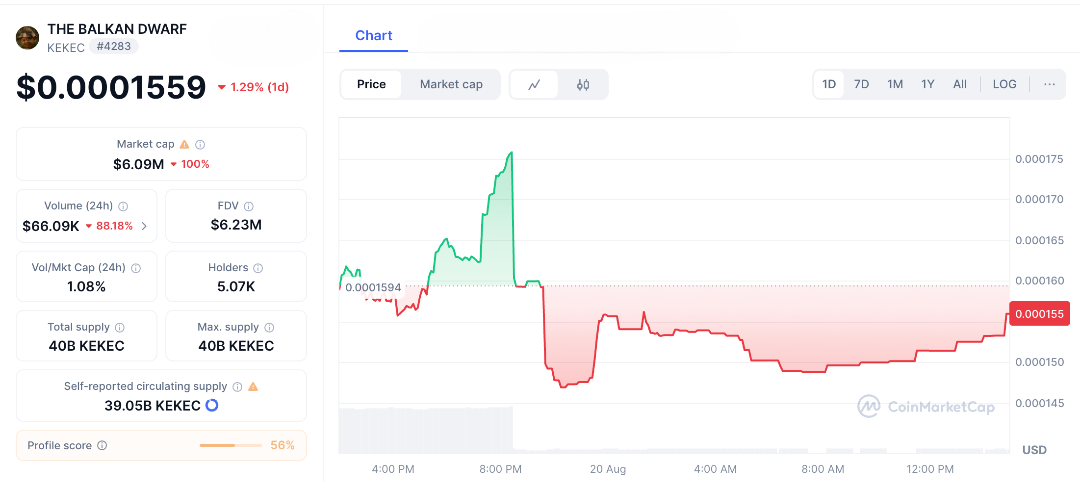Open the Chart tab
Screen dimensions: 1080x481
point(374,36)
